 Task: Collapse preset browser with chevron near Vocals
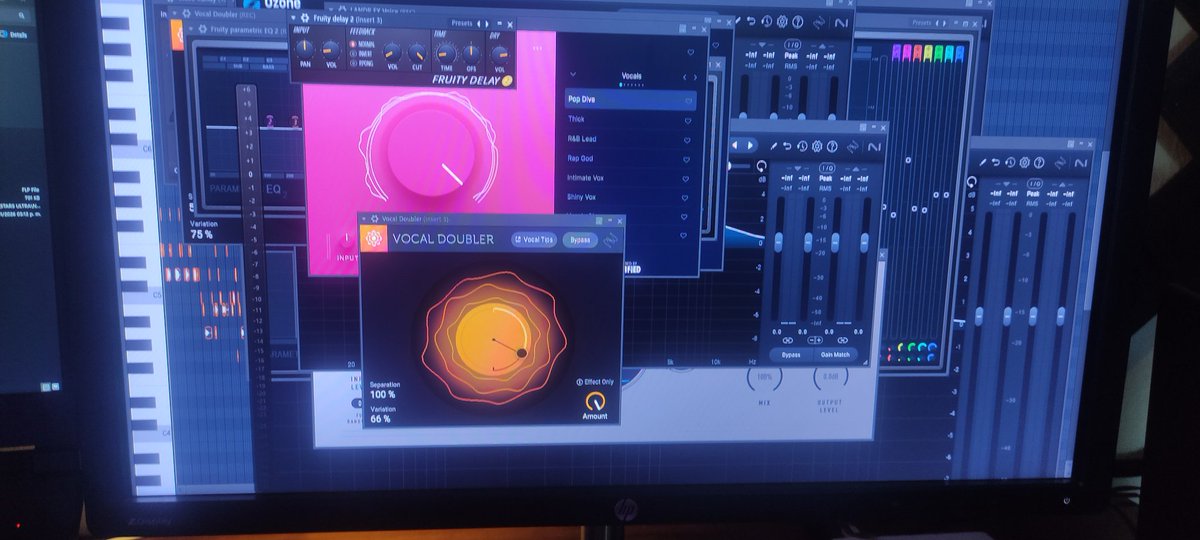(x=573, y=74)
